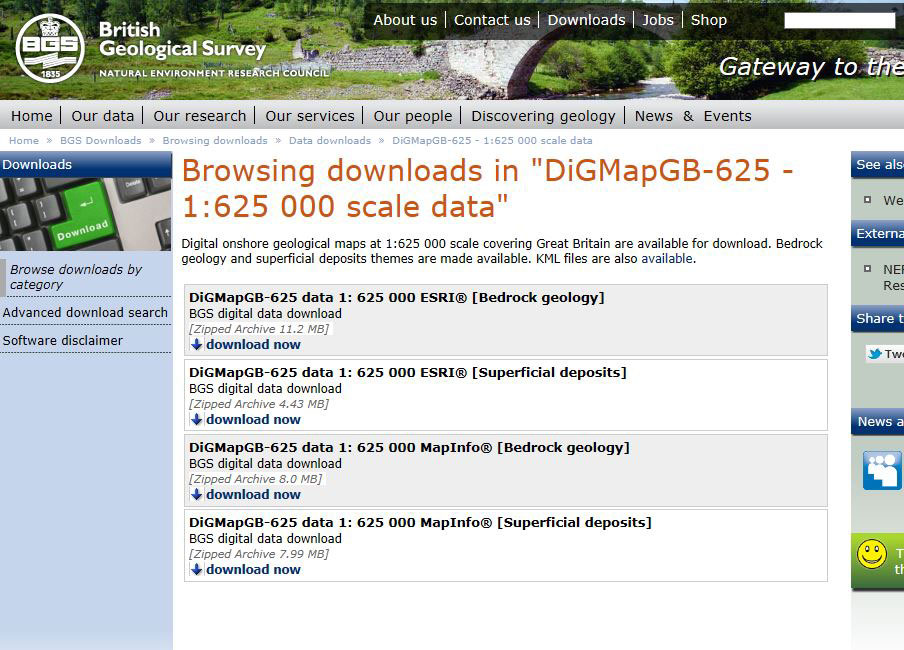Go to the Contact us page
This screenshot has height=650, width=904.
492,20
